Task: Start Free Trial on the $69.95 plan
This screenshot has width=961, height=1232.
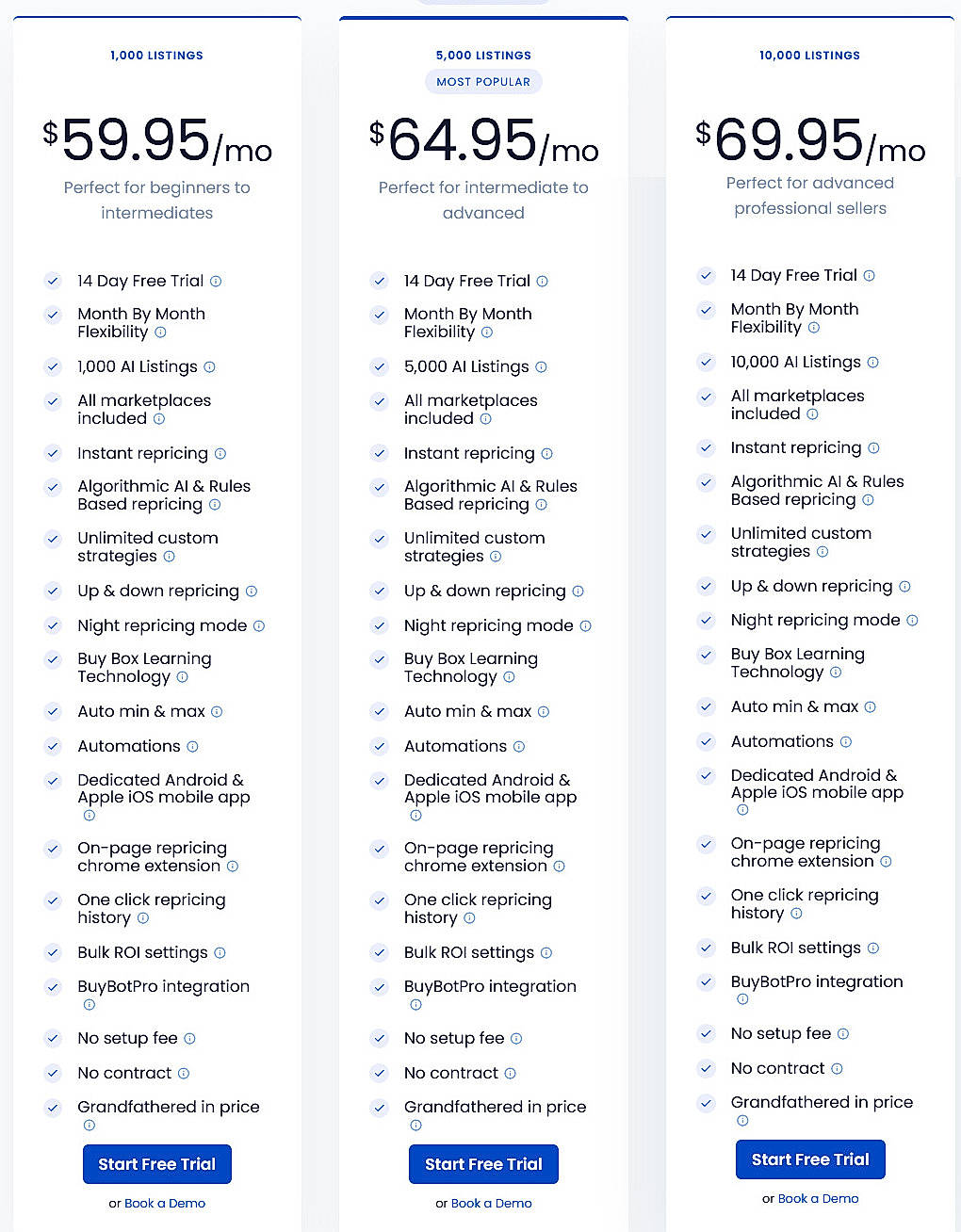Action: (810, 1159)
